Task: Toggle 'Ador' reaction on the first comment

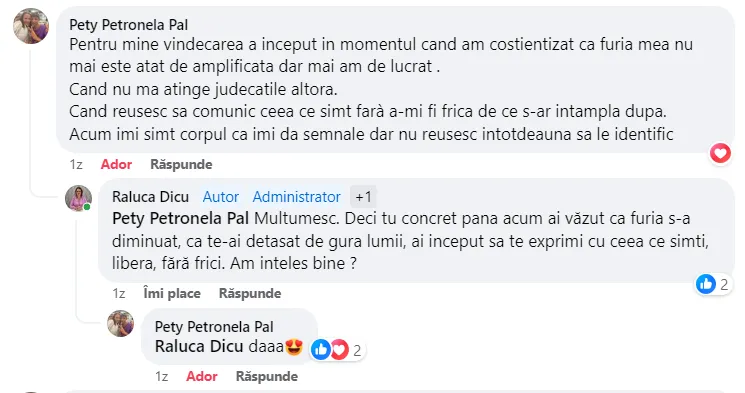Action: [116, 164]
